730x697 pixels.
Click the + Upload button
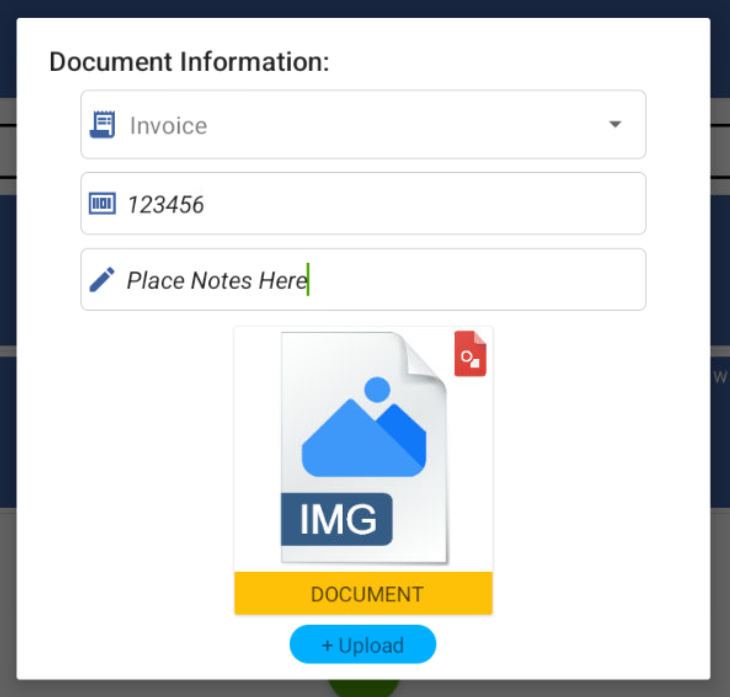tap(363, 644)
